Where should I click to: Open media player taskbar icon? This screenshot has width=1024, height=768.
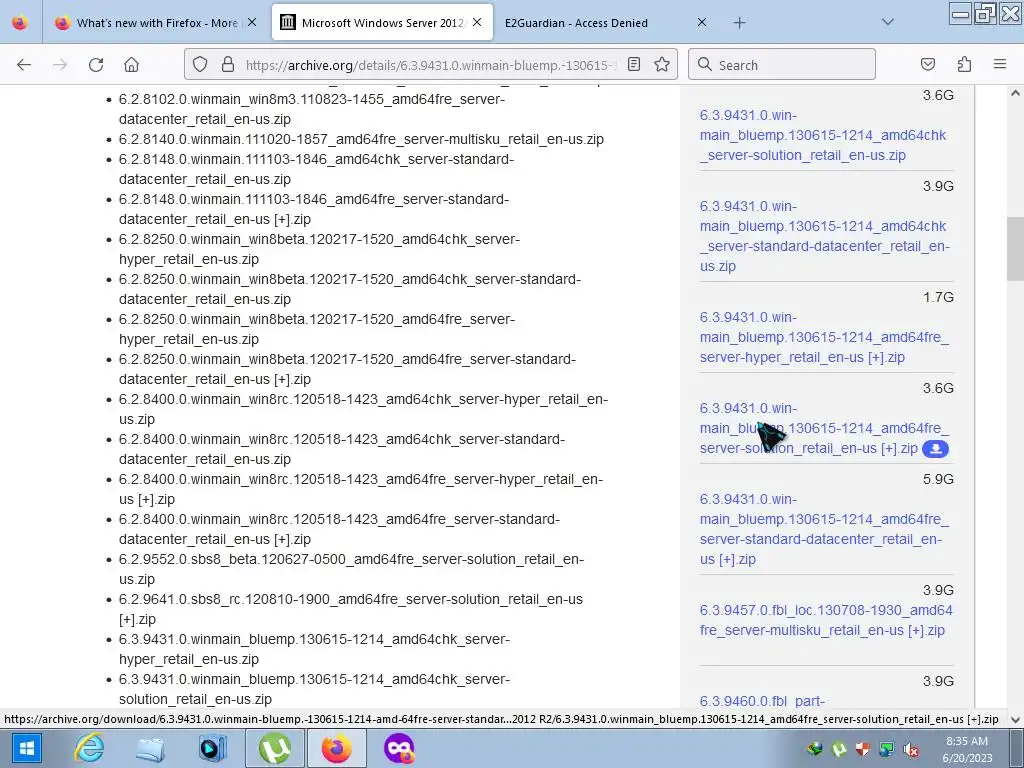212,748
